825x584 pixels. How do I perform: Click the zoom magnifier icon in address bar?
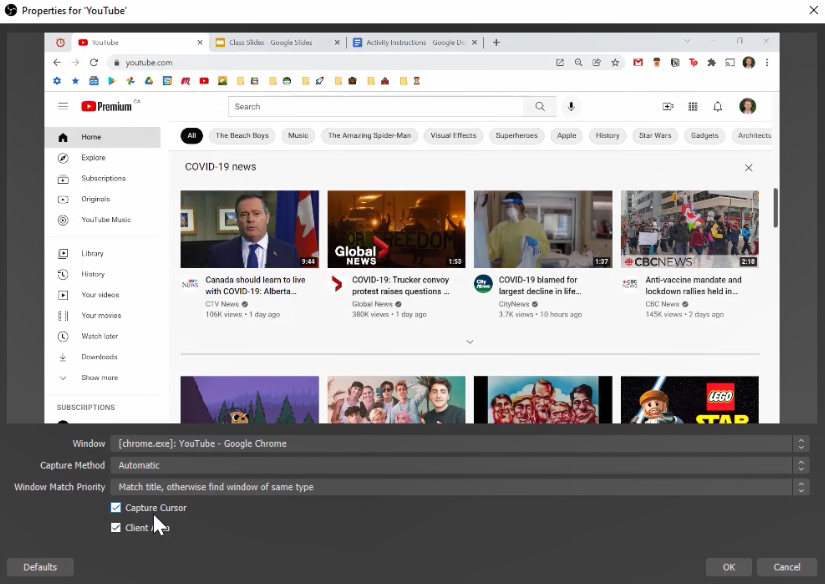pyautogui.click(x=578, y=63)
